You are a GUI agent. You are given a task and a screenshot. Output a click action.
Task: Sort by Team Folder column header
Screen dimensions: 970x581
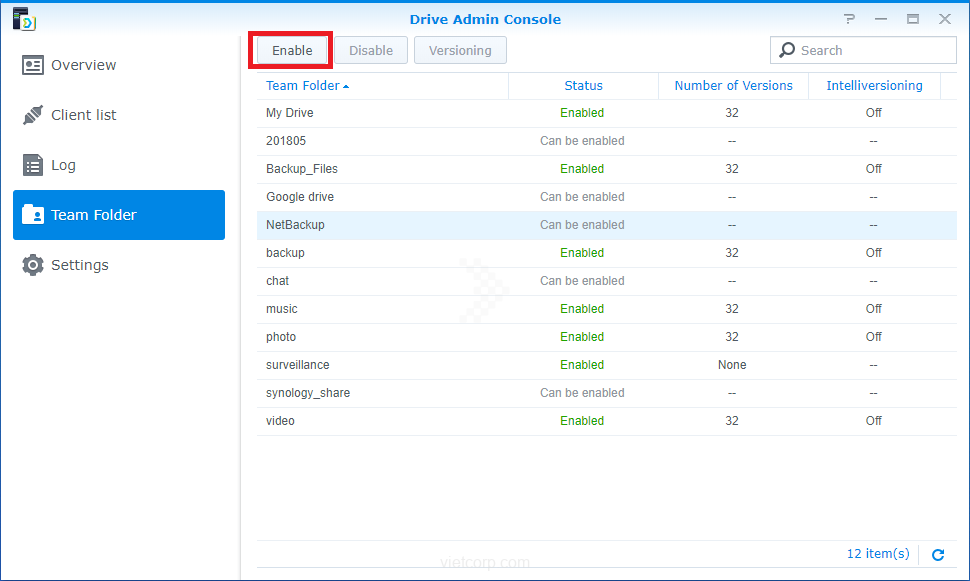point(302,86)
